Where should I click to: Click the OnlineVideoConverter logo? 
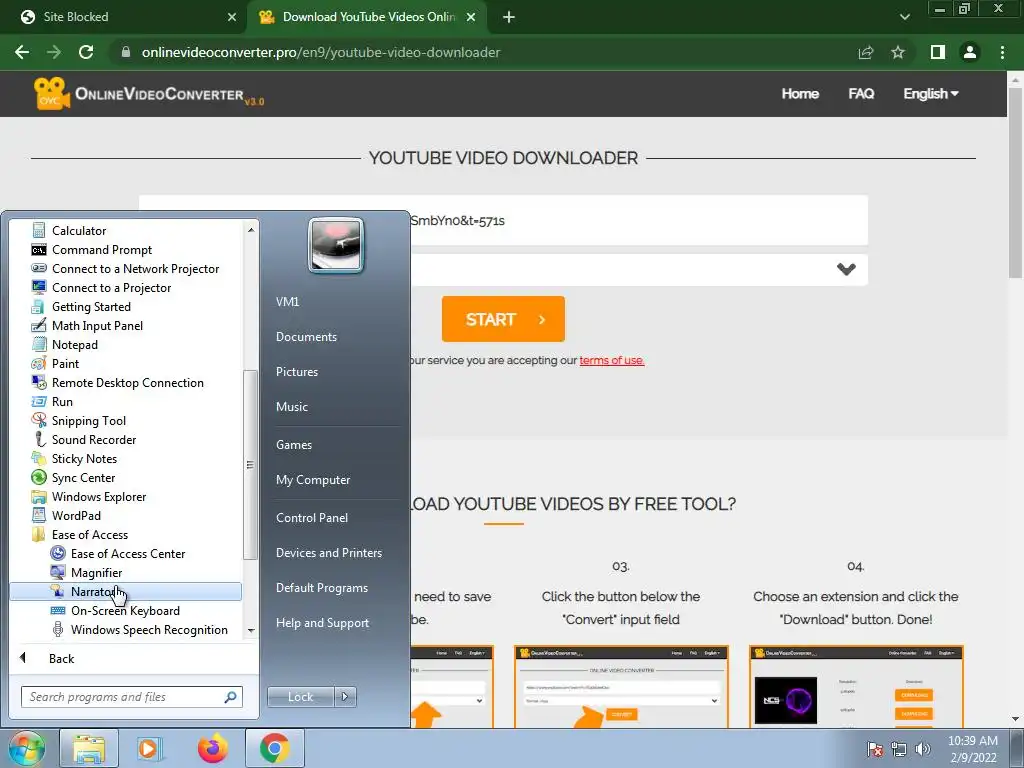149,94
